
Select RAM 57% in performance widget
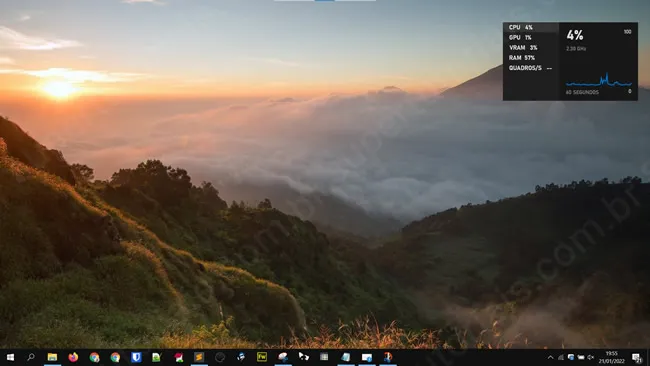(531, 58)
